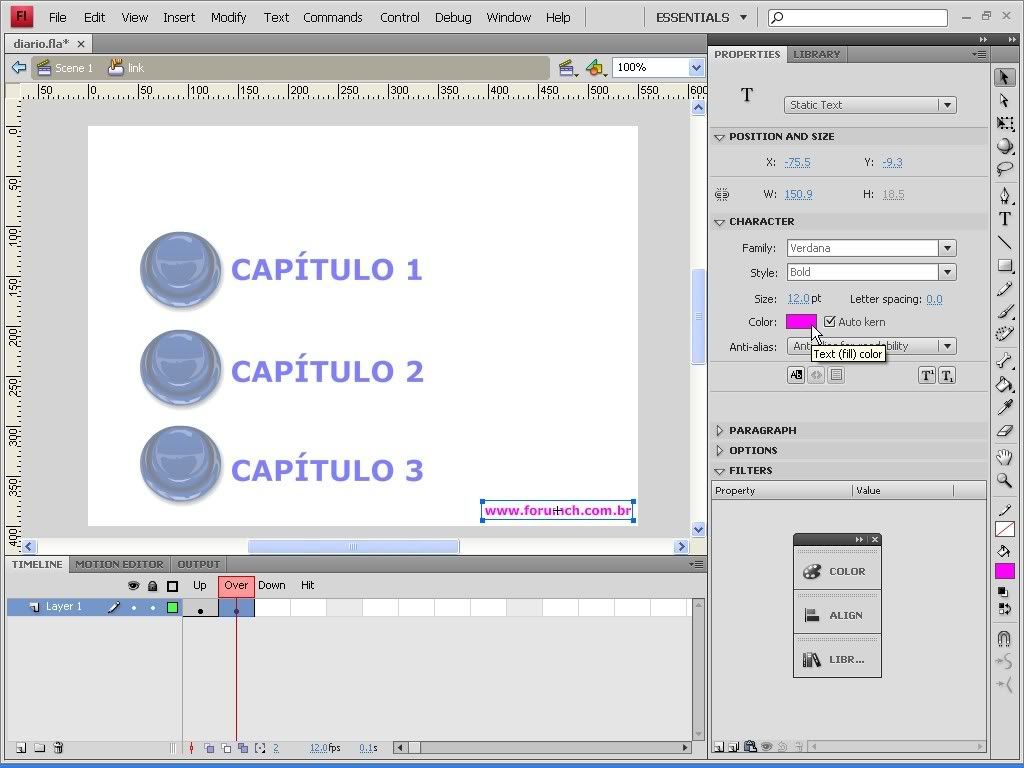Open the Align panel button
This screenshot has width=1024, height=768.
[x=837, y=615]
